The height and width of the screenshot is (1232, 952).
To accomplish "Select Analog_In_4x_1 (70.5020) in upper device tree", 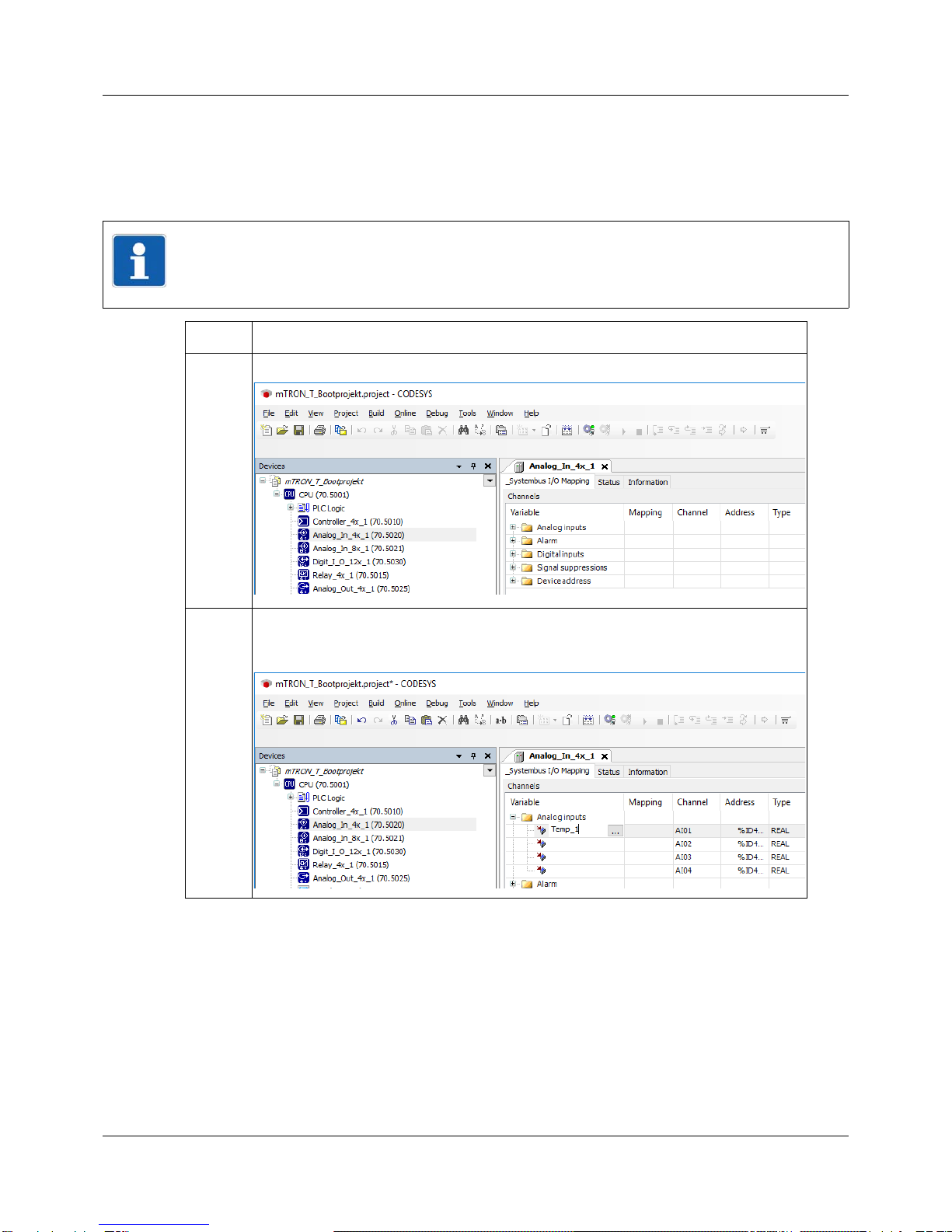I will 358,535.
